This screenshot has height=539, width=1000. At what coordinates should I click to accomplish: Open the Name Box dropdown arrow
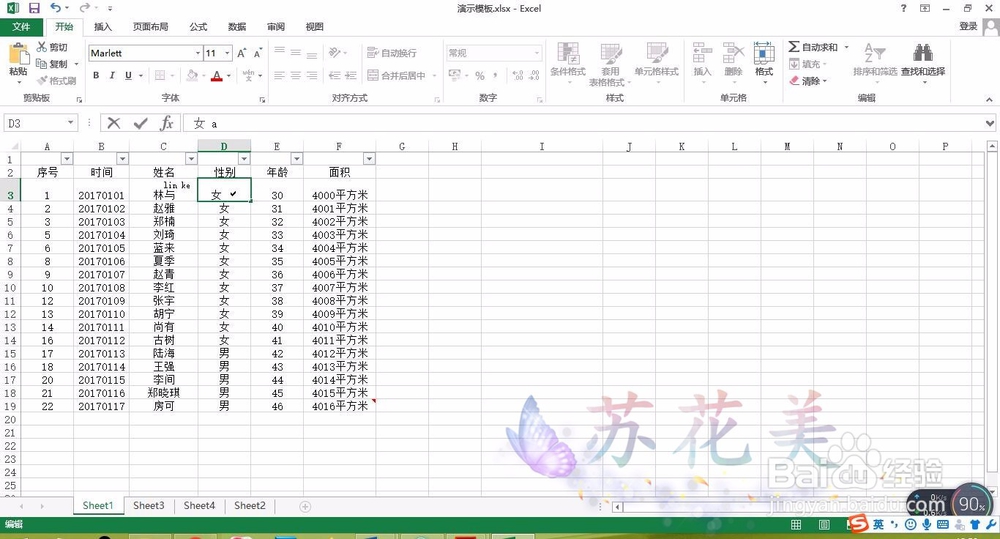click(70, 122)
